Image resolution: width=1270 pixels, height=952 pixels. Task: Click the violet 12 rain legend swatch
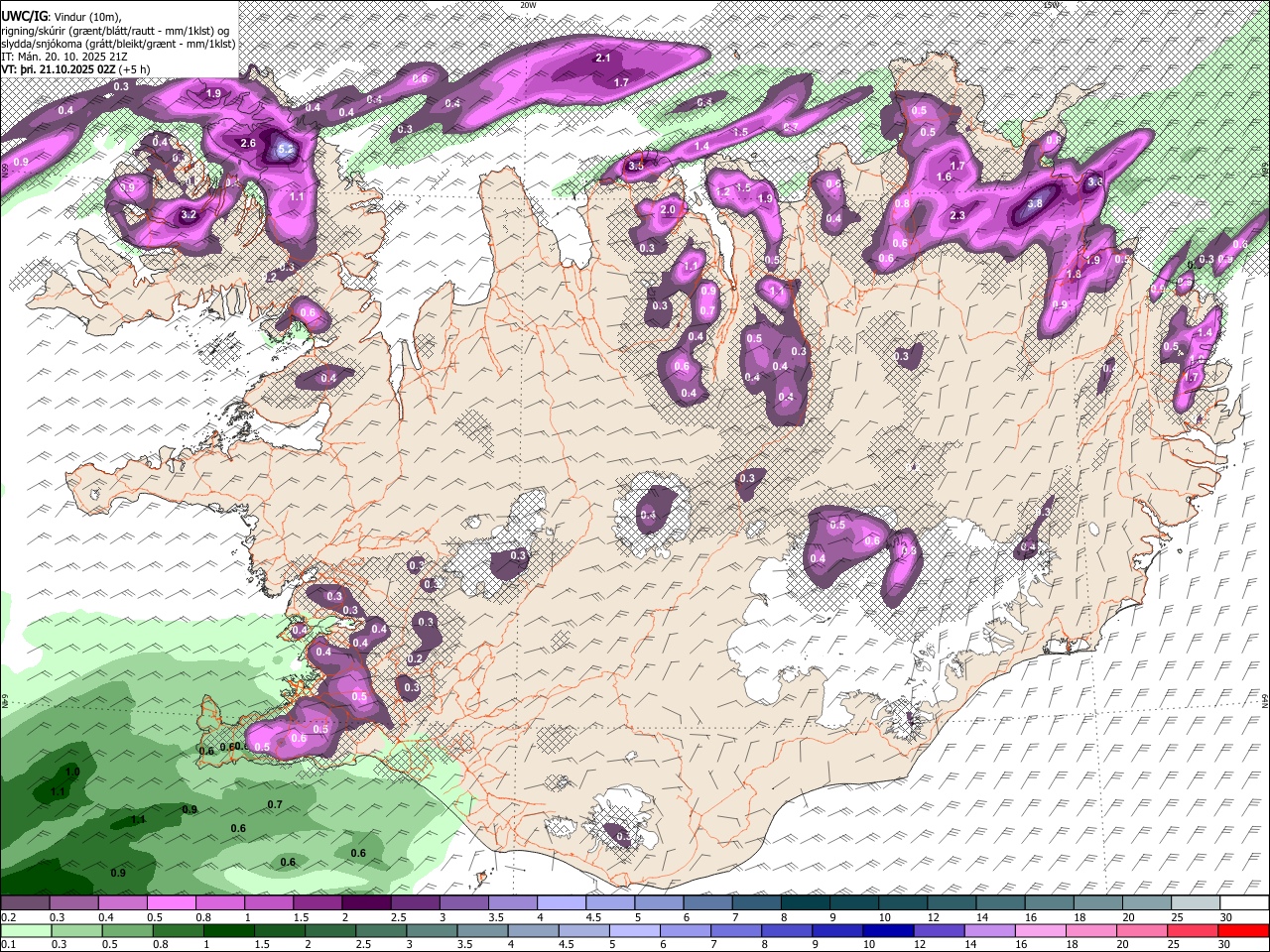click(938, 930)
